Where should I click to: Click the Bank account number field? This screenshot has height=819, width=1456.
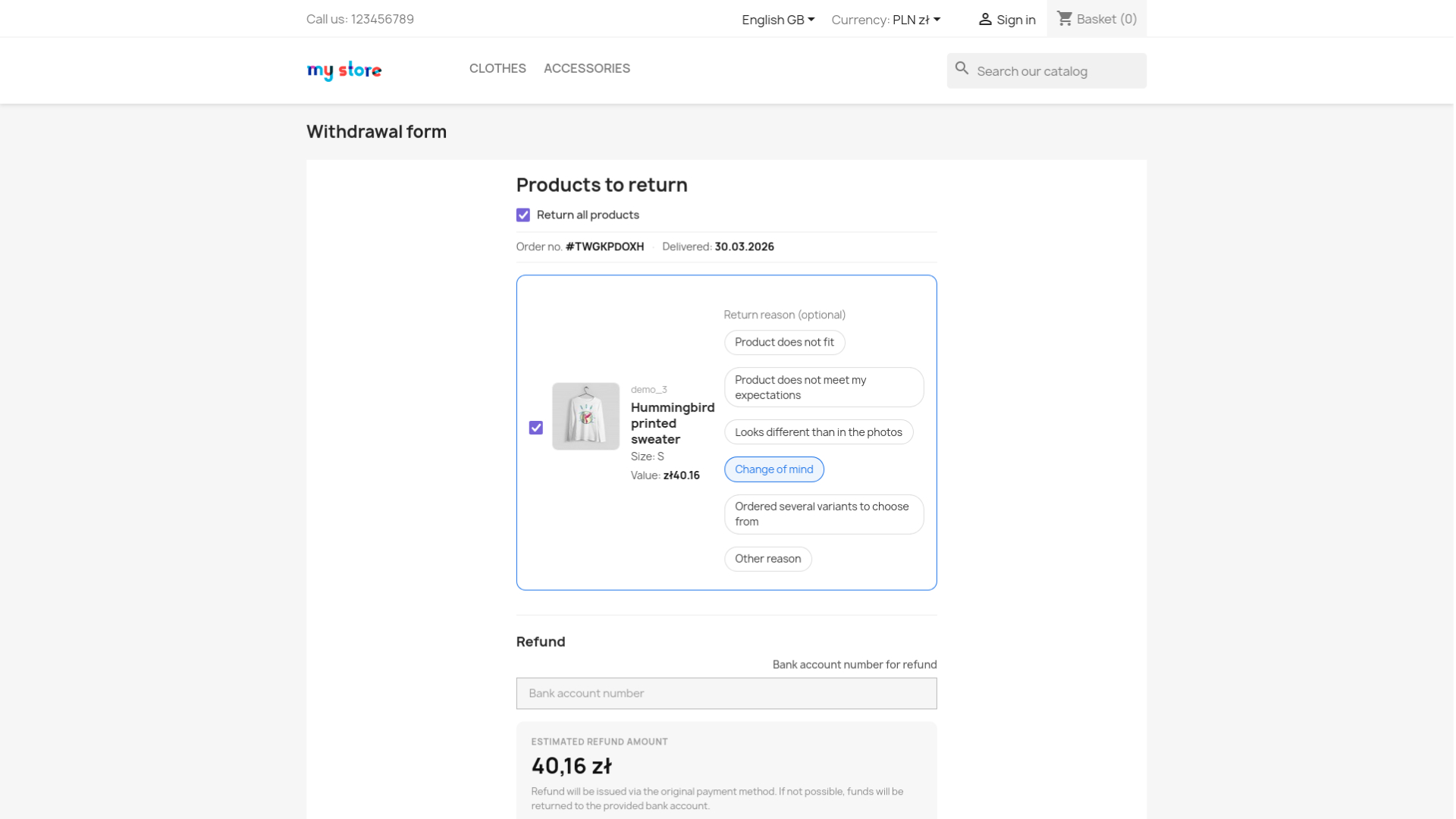pos(726,693)
